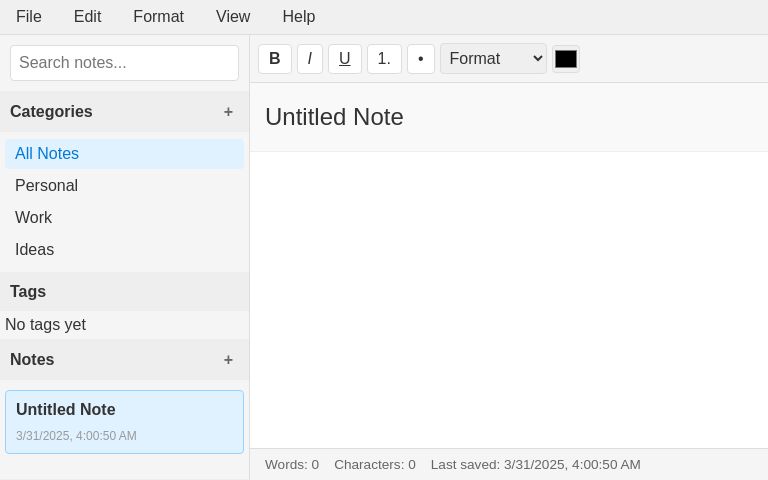Select the Untitled Note in notes list
Image resolution: width=768 pixels, height=480 pixels.
pos(124,422)
